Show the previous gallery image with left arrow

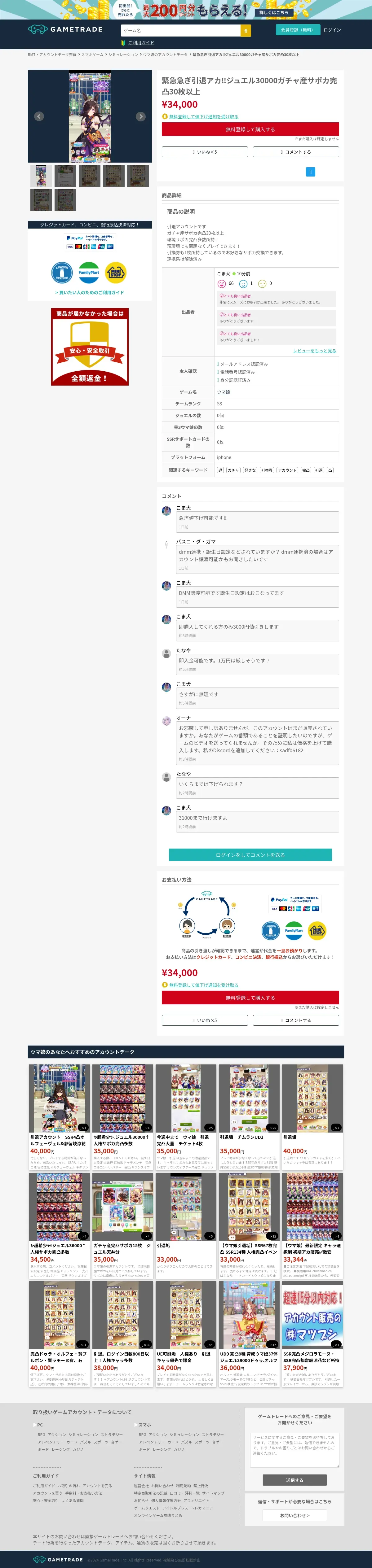pyautogui.click(x=39, y=116)
